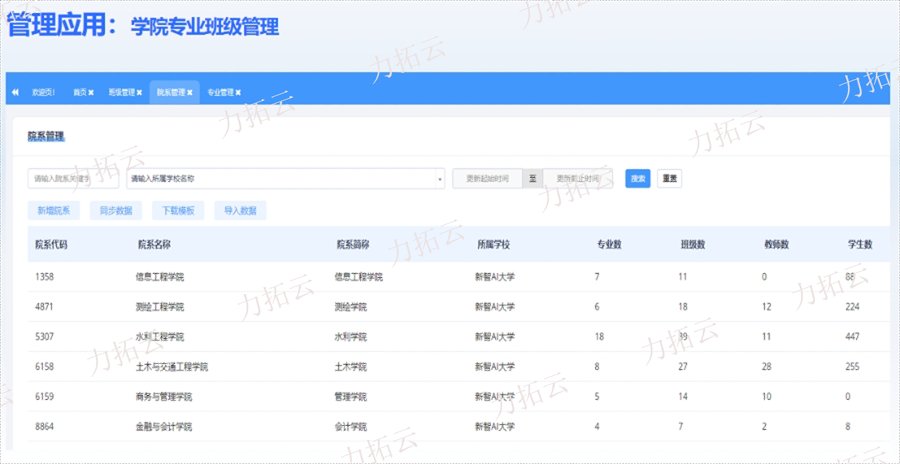This screenshot has height=464, width=900.
Task: Click the 学生数 column header
Action: pos(860,245)
